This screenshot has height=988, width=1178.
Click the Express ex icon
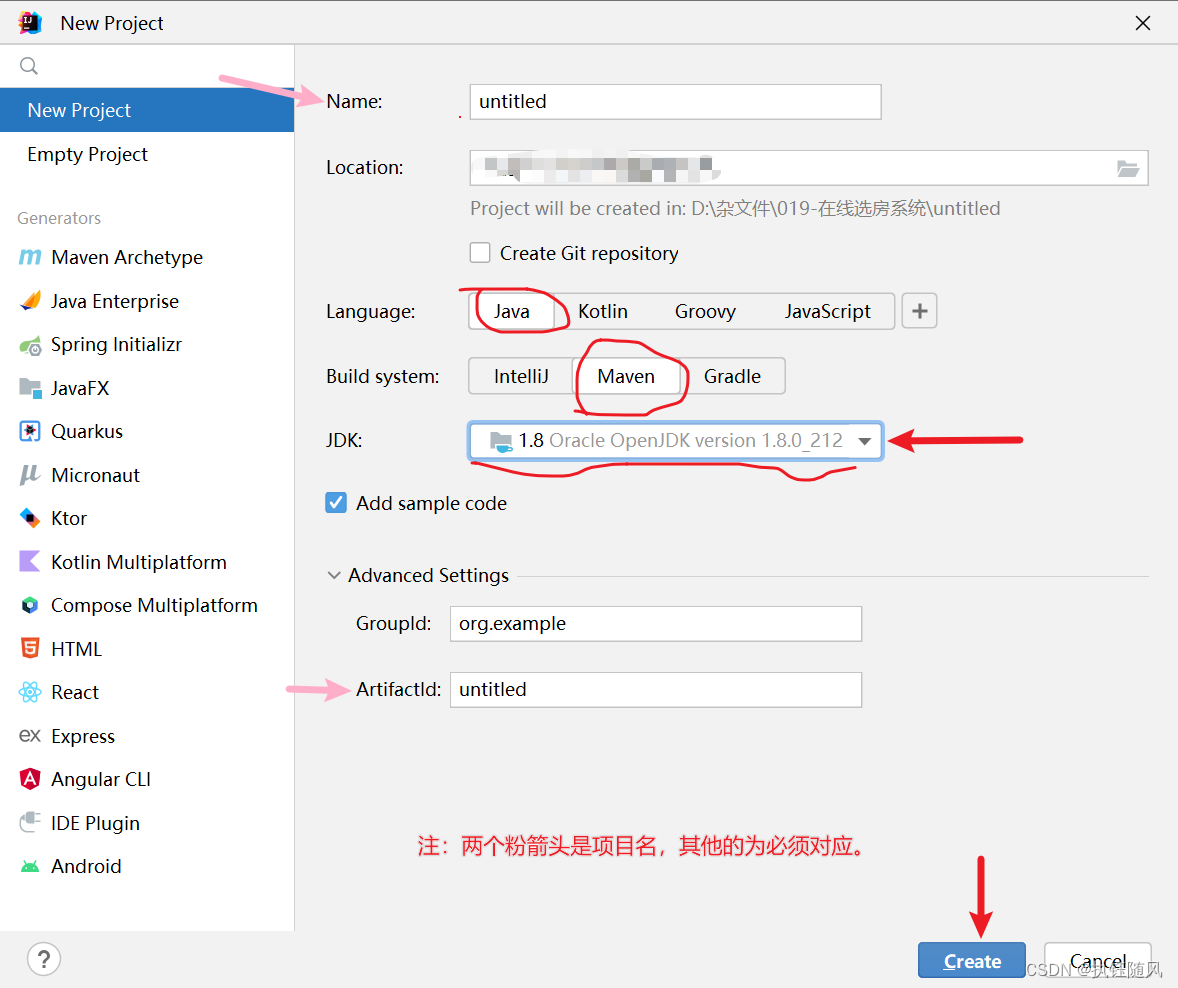(30, 736)
